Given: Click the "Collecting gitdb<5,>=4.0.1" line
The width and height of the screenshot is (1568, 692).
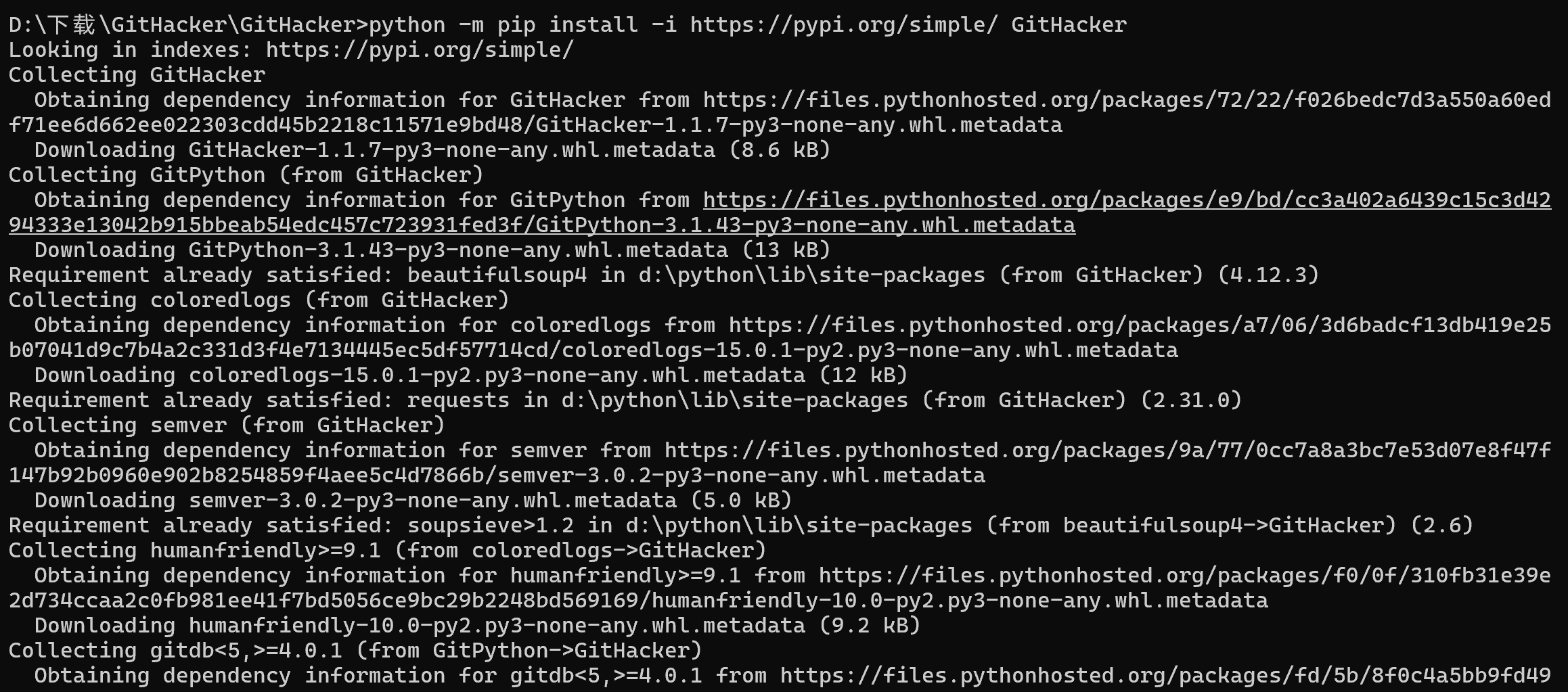Looking at the screenshot, I should [x=355, y=651].
